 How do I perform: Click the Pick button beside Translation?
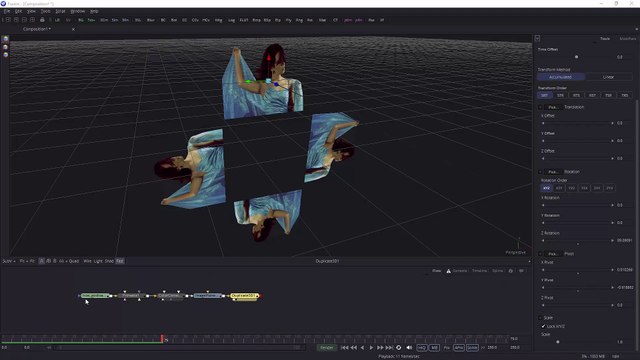553,107
